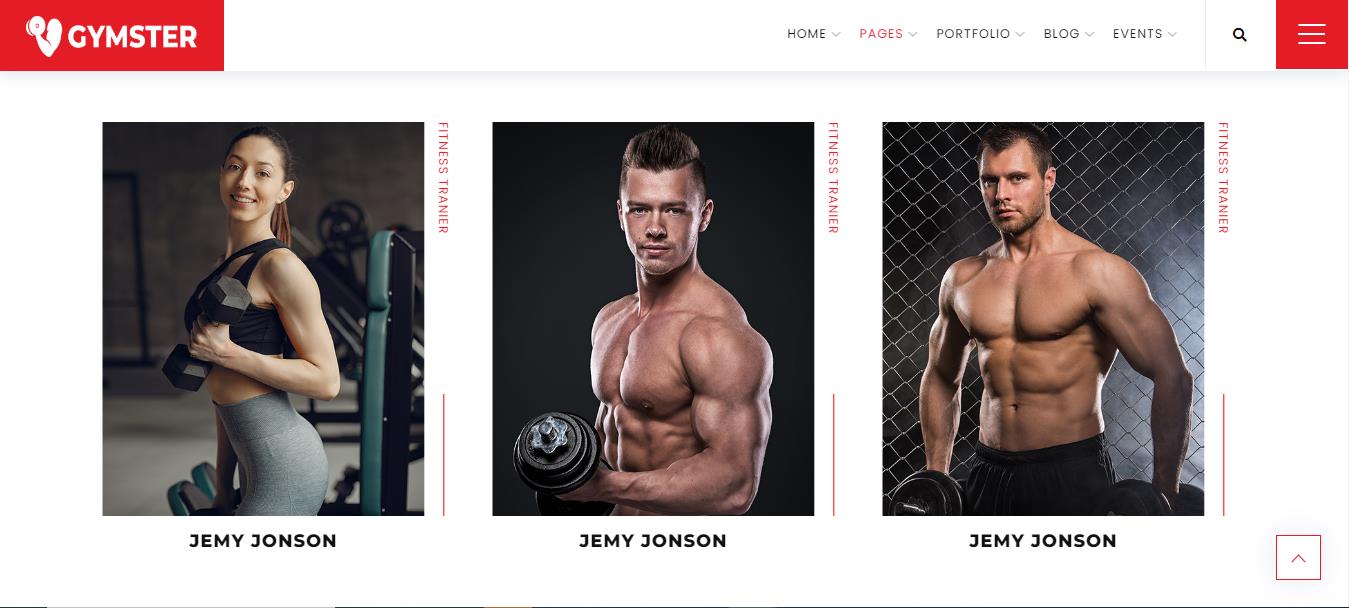Screen dimensions: 1349x608
Task: Click Jemy Jonson name under right trainer
Action: coord(1043,541)
